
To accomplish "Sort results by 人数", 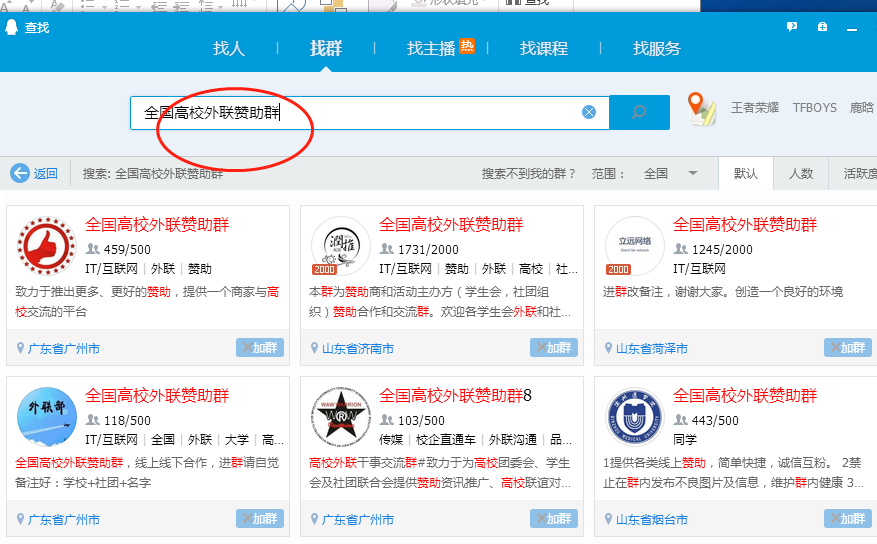I will (x=801, y=173).
